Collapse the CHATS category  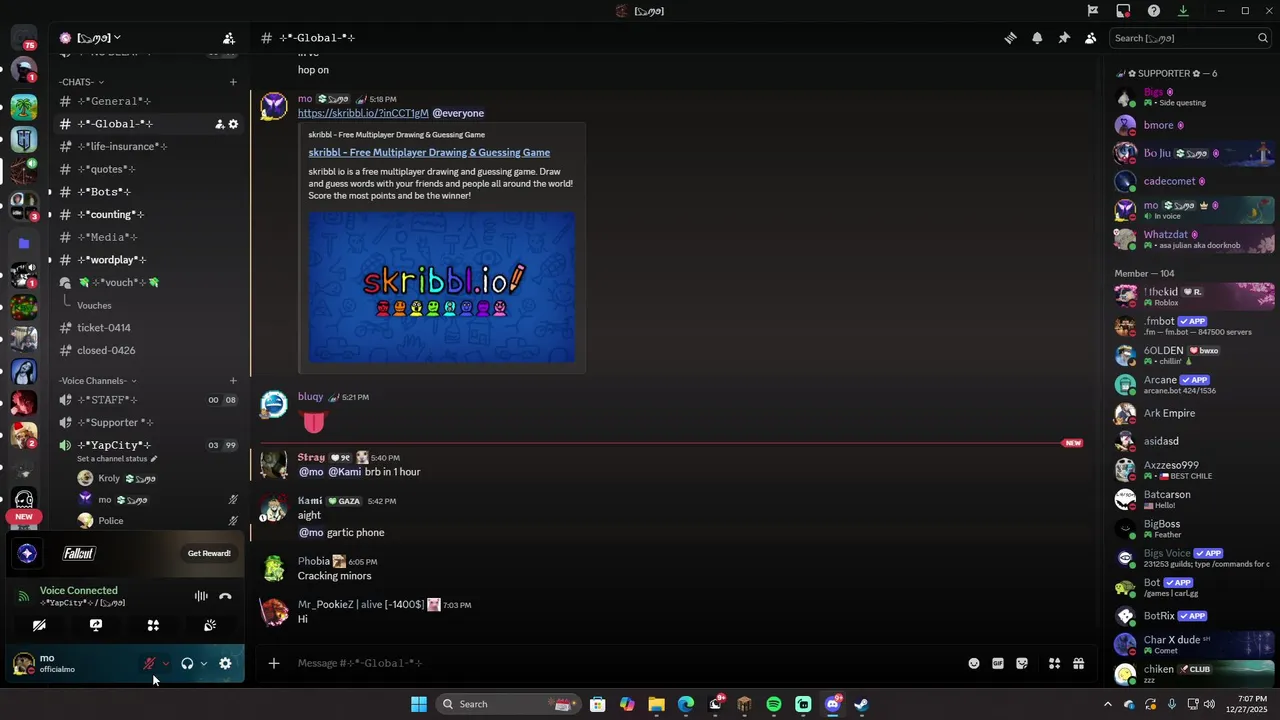pos(81,82)
